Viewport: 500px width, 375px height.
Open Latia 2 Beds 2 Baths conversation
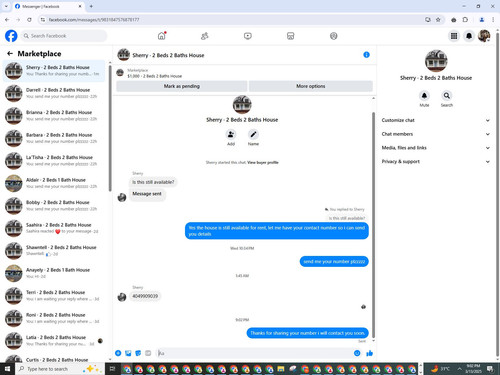point(54,341)
